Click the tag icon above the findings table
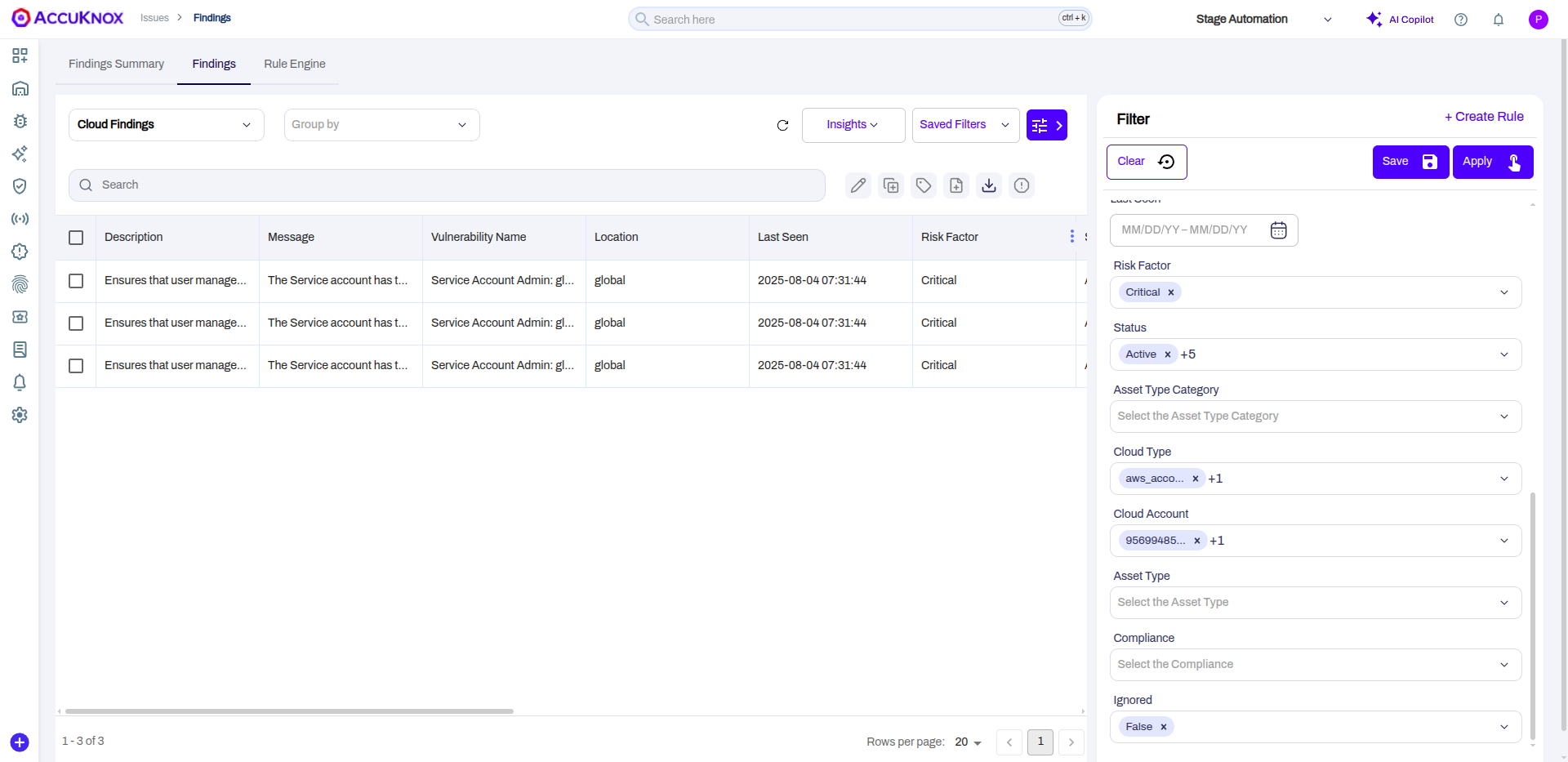This screenshot has width=1568, height=762. (x=924, y=185)
